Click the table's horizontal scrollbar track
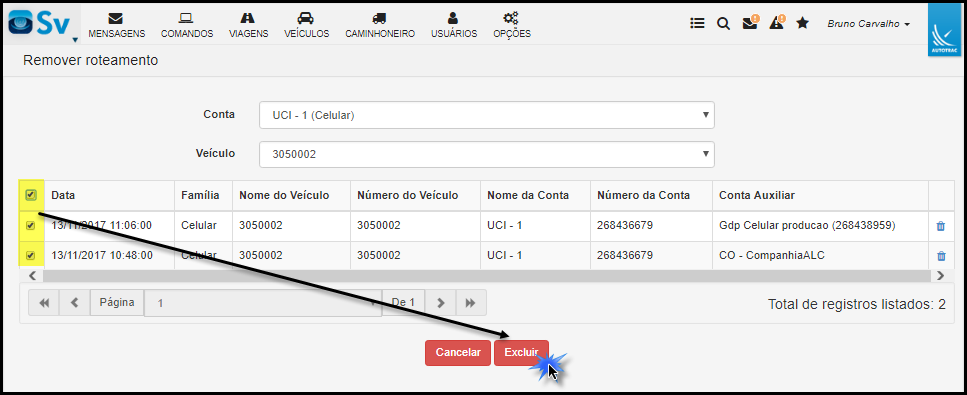Image resolution: width=967 pixels, height=395 pixels. point(486,276)
